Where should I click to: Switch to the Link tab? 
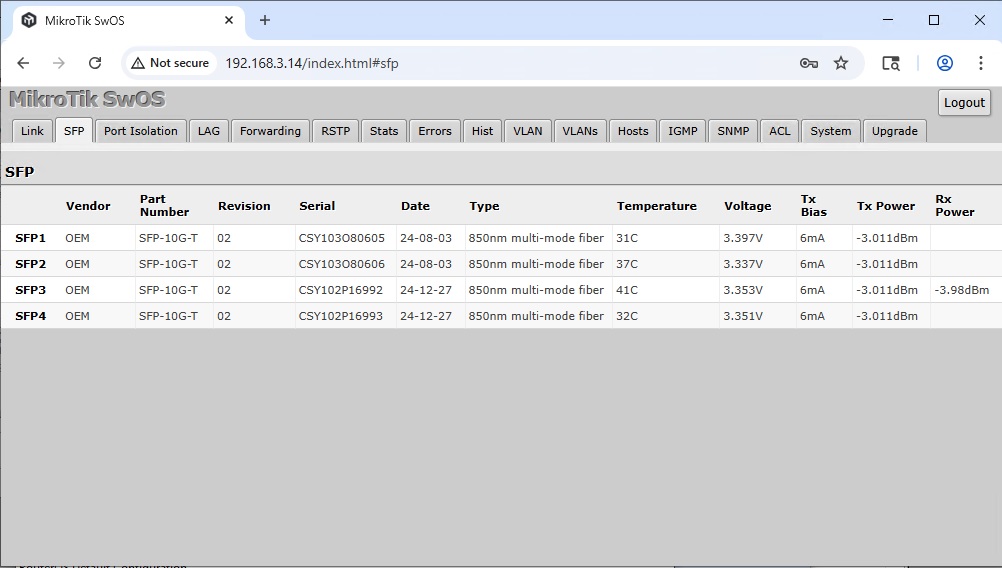click(32, 131)
